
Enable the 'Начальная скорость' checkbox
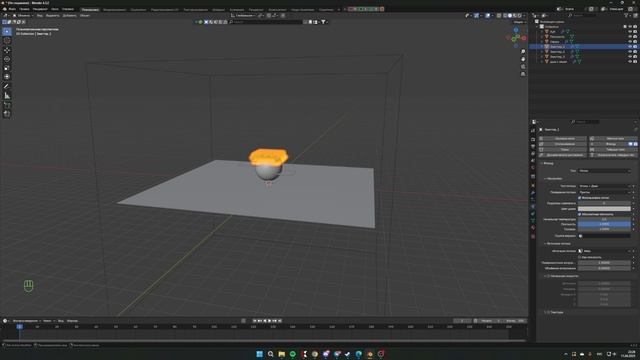pyautogui.click(x=549, y=276)
